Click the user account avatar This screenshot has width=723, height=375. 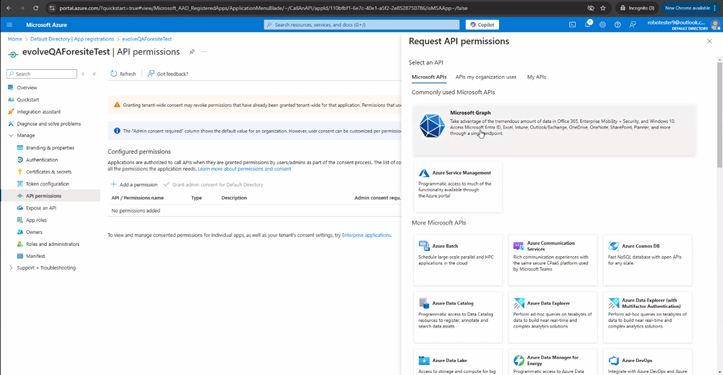click(715, 24)
